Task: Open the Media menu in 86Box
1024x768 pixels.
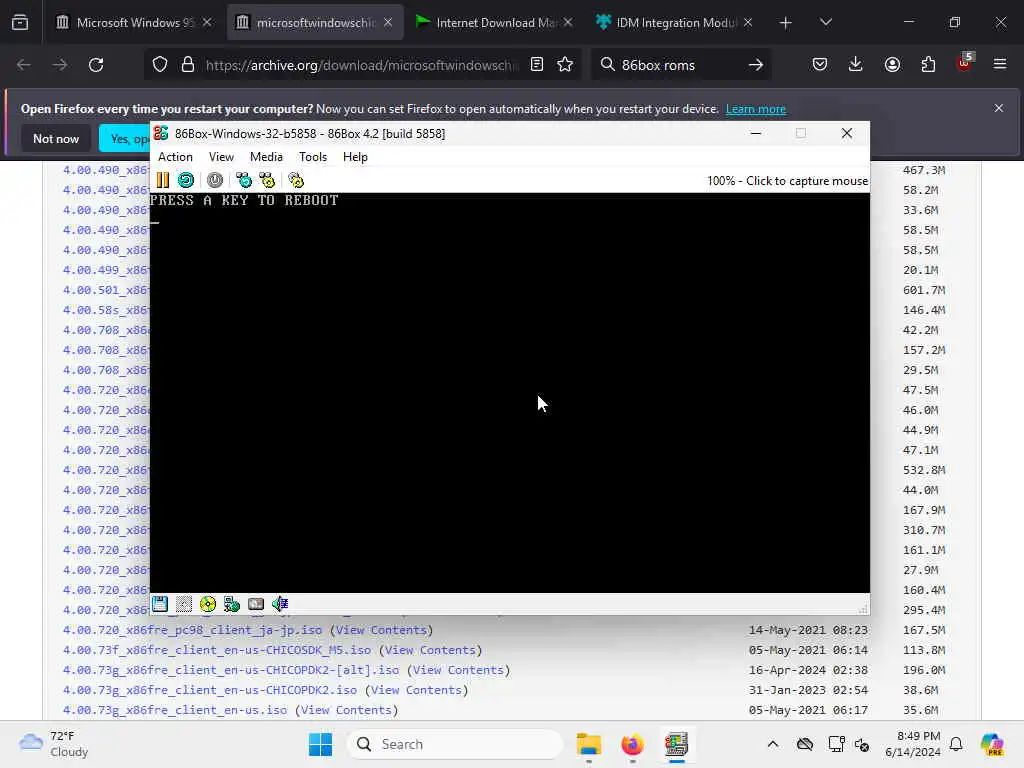Action: pyautogui.click(x=266, y=157)
